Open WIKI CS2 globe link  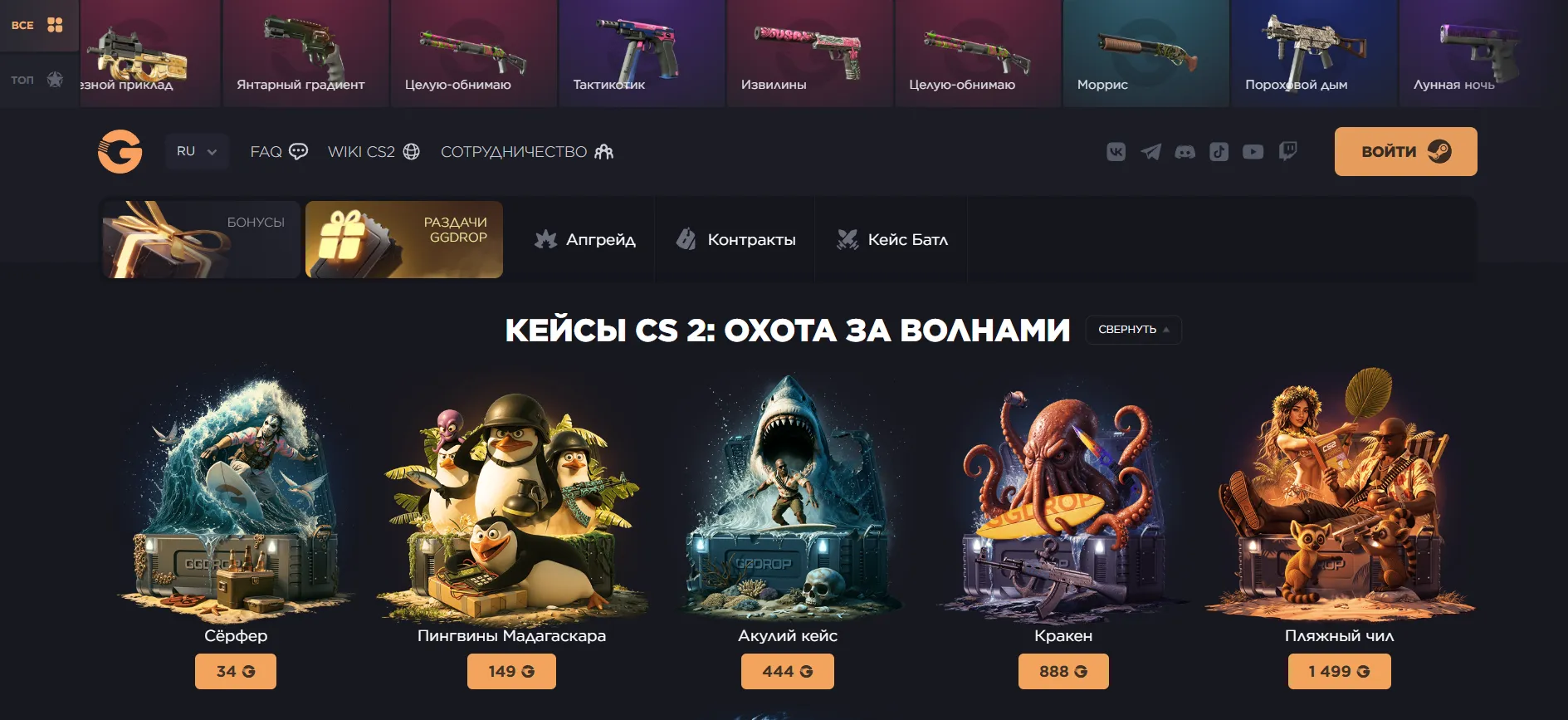[374, 152]
